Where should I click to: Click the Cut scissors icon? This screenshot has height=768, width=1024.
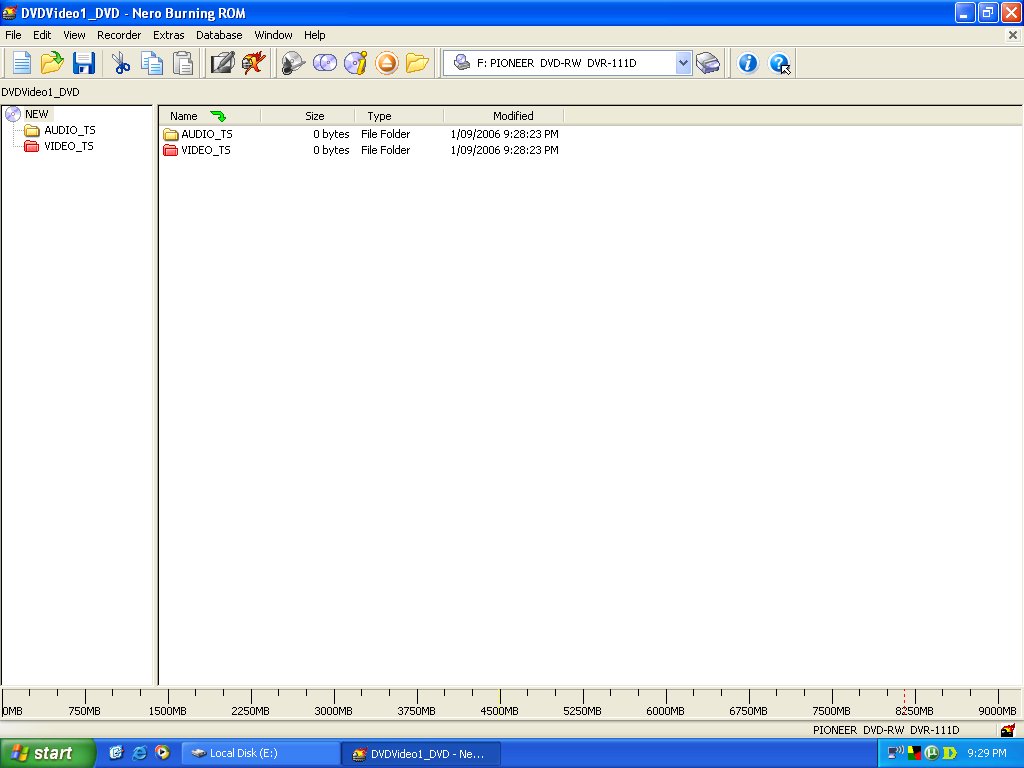coord(121,63)
